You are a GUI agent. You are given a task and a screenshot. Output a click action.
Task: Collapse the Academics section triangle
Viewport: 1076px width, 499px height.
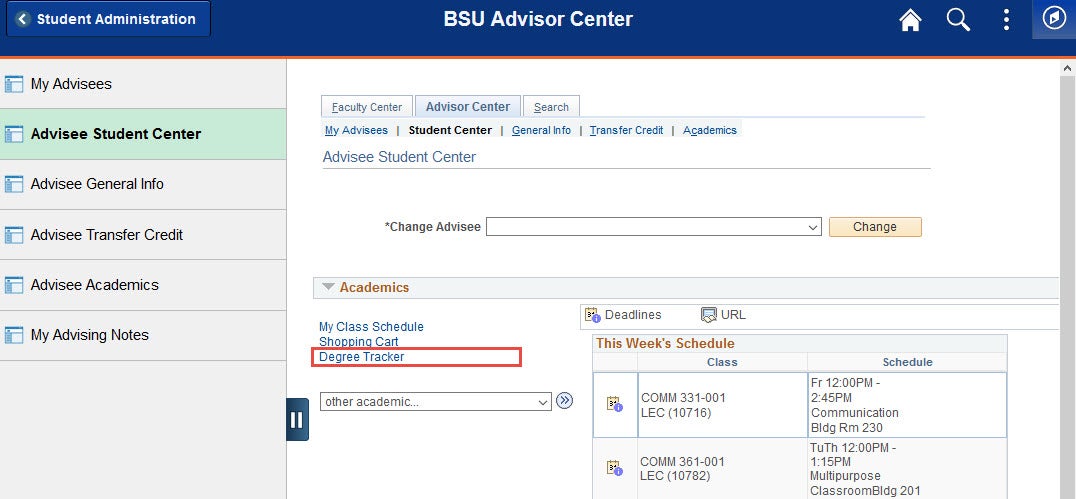(329, 287)
